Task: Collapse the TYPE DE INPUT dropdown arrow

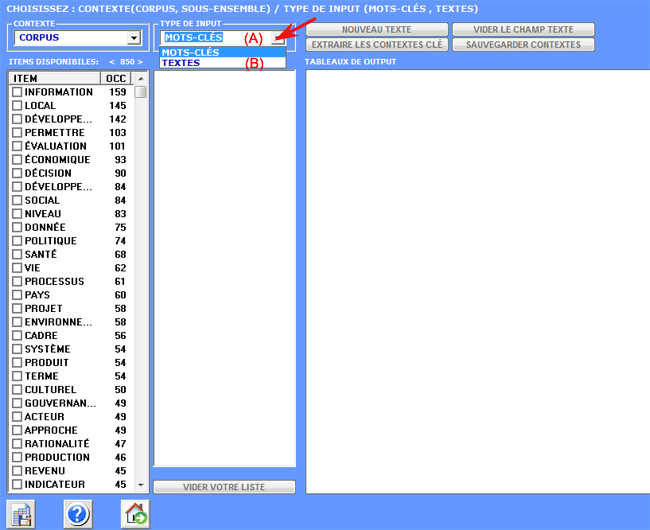Action: coord(277,38)
